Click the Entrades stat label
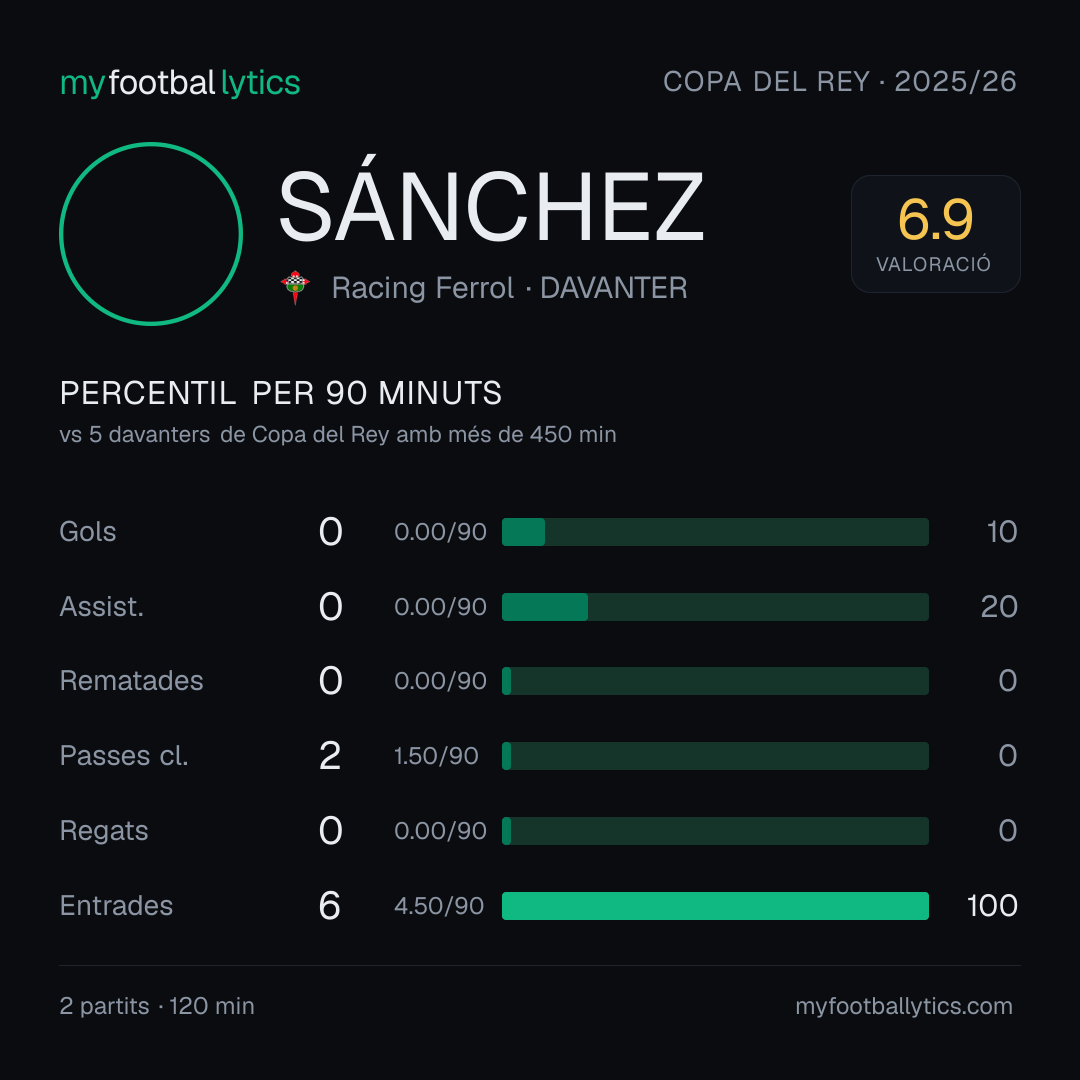This screenshot has height=1080, width=1080. click(x=116, y=905)
